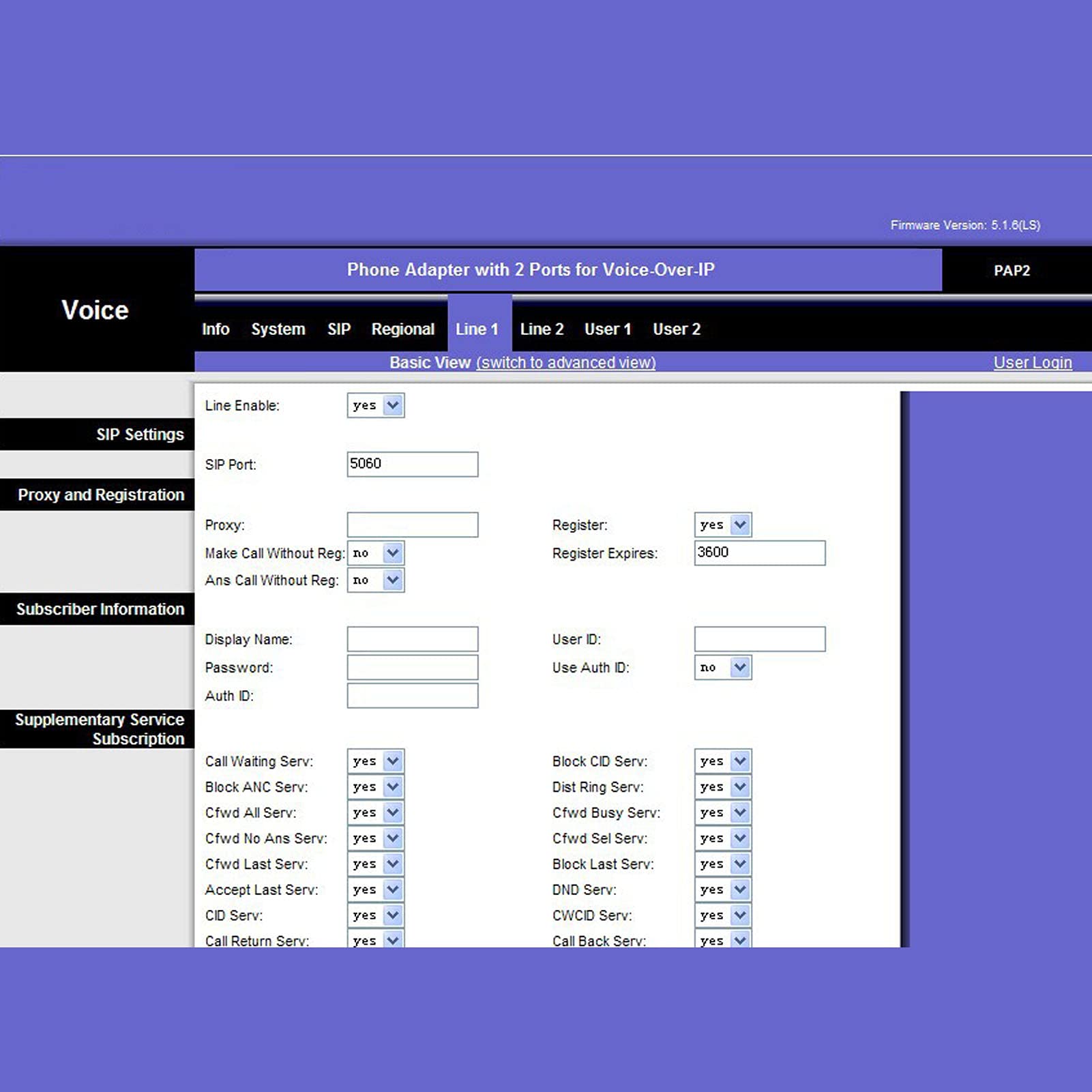This screenshot has height=1092, width=1092.
Task: Expand the Ans Call Without Reg dropdown
Action: coord(376,580)
